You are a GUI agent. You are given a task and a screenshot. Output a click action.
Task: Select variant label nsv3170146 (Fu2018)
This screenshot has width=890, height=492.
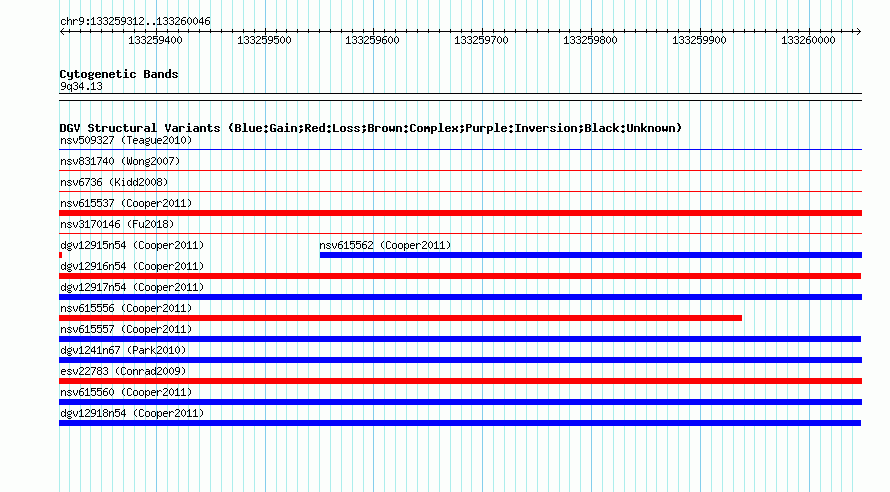(117, 224)
